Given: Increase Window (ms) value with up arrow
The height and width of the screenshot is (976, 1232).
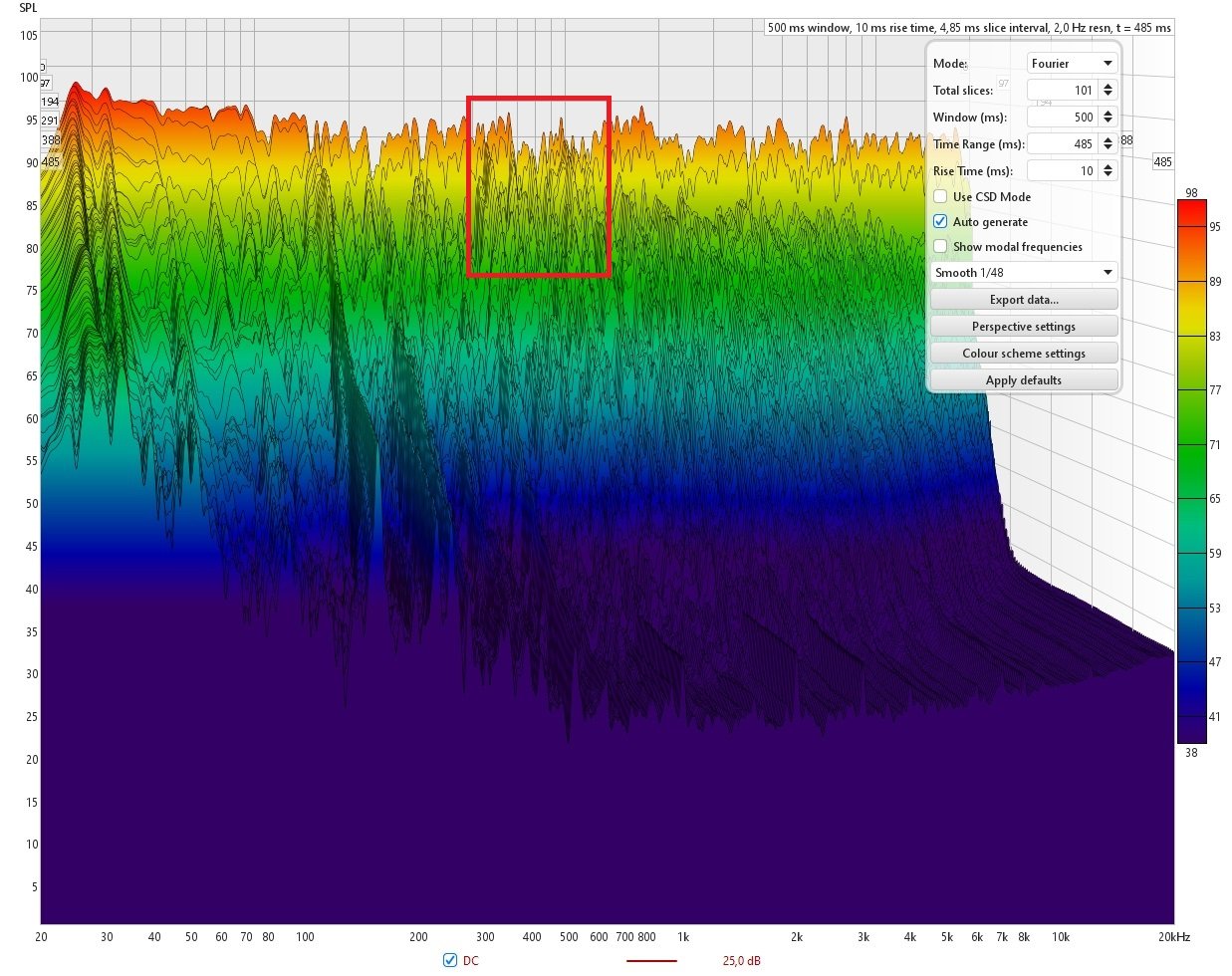Looking at the screenshot, I should click(x=1108, y=113).
